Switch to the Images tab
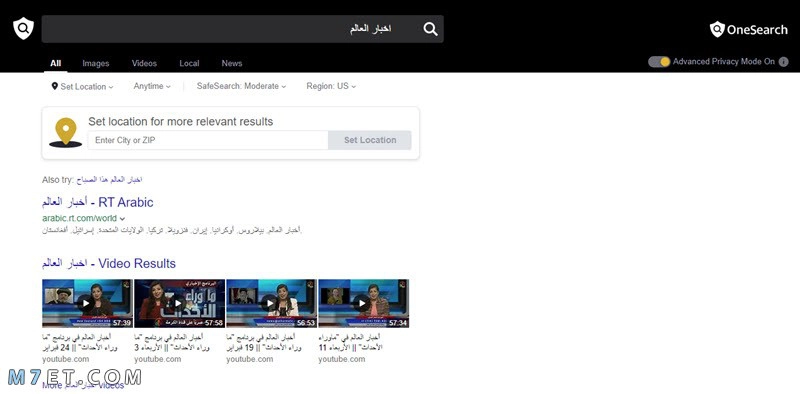 pos(96,63)
